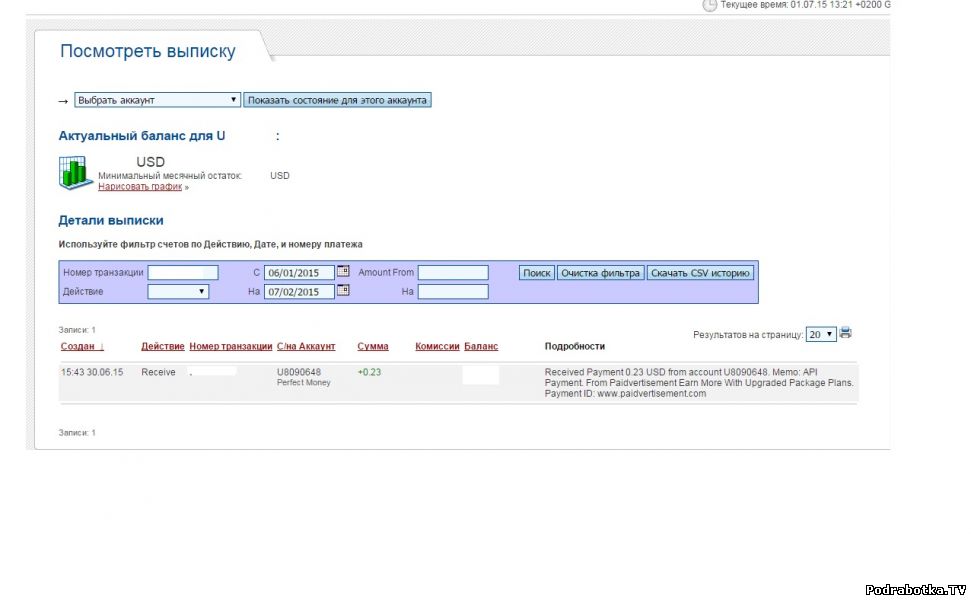Click the 'Поиск' search button
971x600 pixels.
click(537, 273)
